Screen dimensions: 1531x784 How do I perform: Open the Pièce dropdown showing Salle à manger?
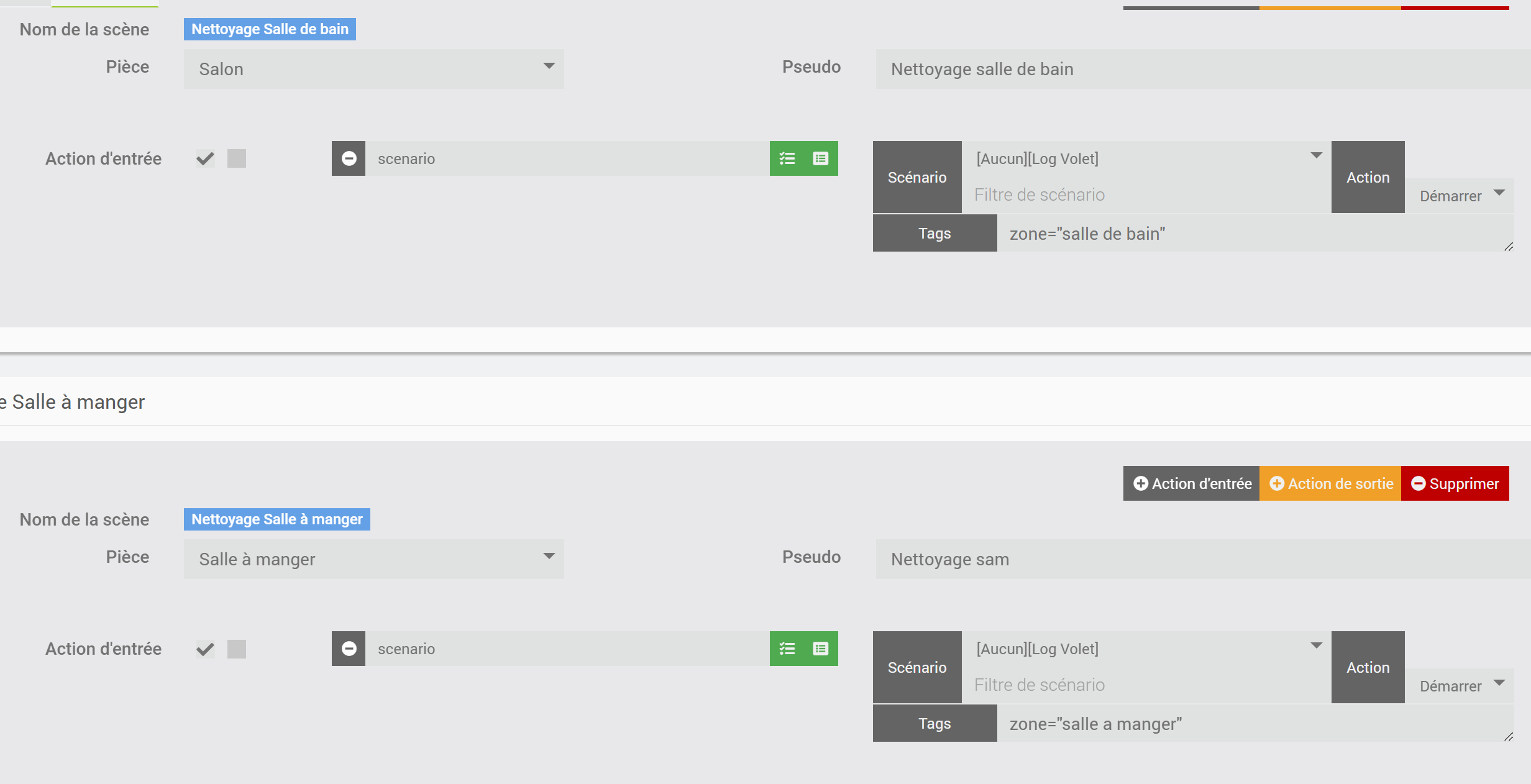[373, 559]
